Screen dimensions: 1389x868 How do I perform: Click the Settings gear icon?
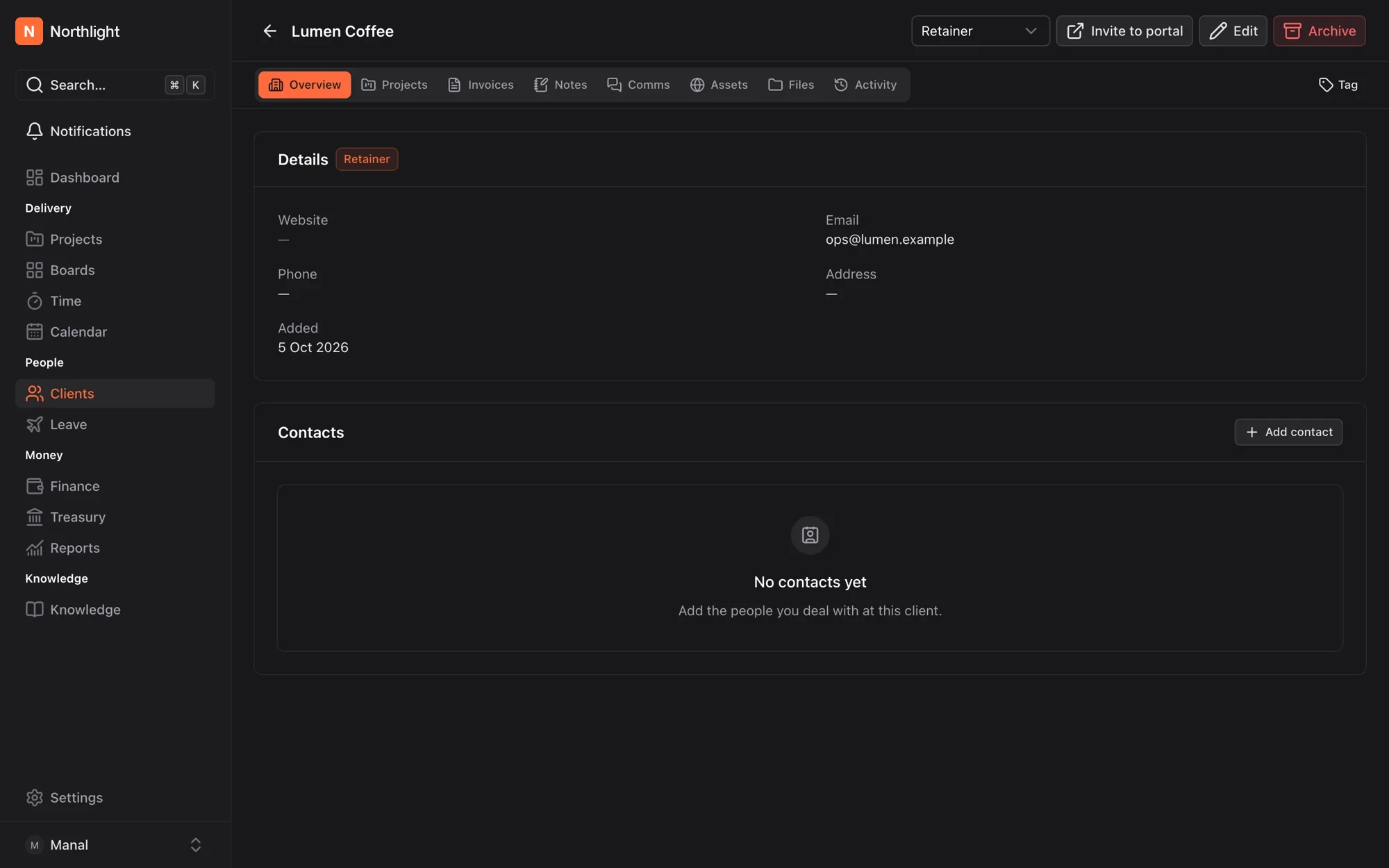[x=35, y=798]
